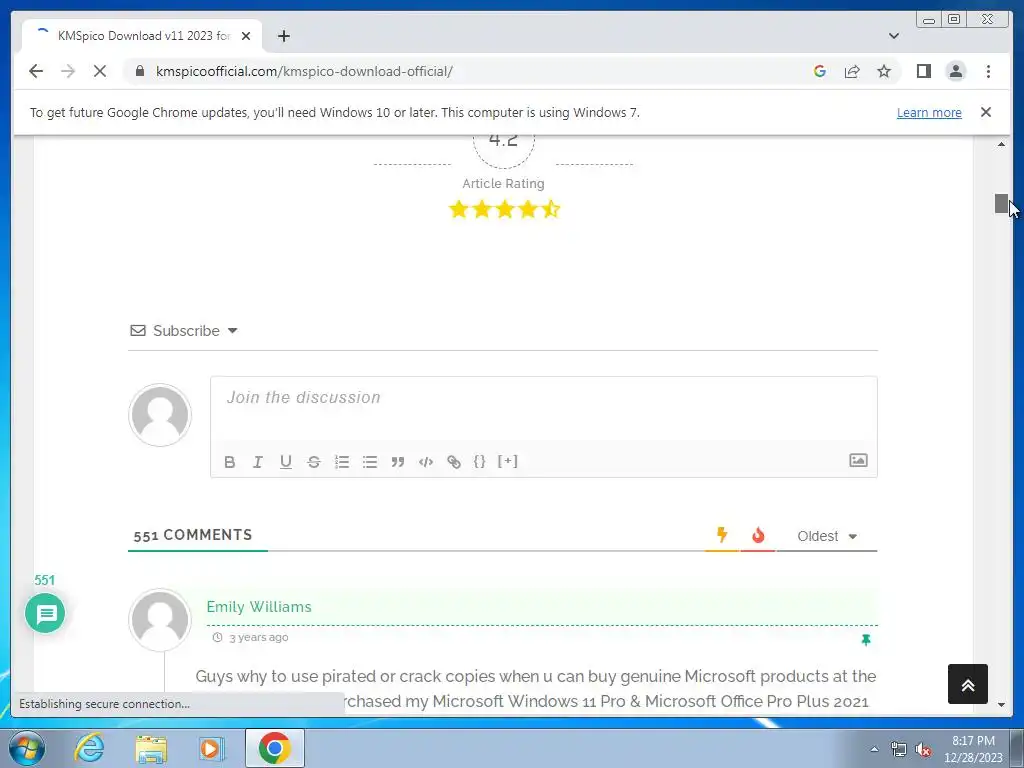The width and height of the screenshot is (1024, 768).
Task: Toggle bold formatting in comment editor
Action: [x=229, y=462]
